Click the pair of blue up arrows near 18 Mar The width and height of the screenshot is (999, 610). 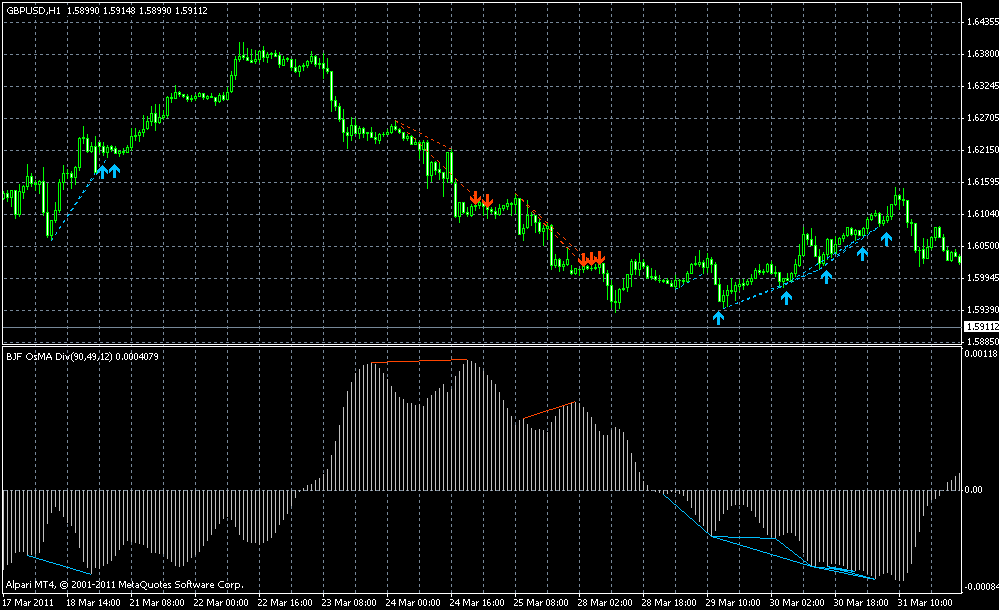click(x=108, y=170)
